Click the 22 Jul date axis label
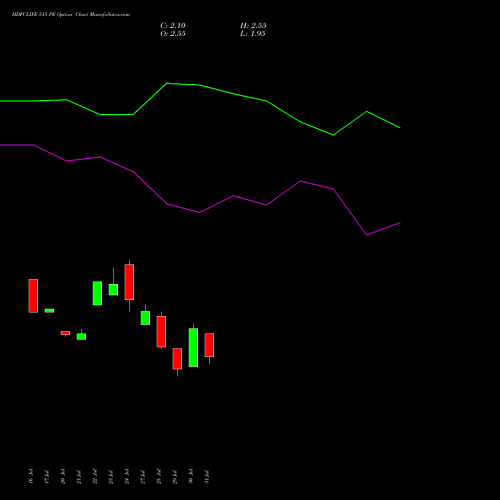500x500 pixels. [x=95, y=476]
